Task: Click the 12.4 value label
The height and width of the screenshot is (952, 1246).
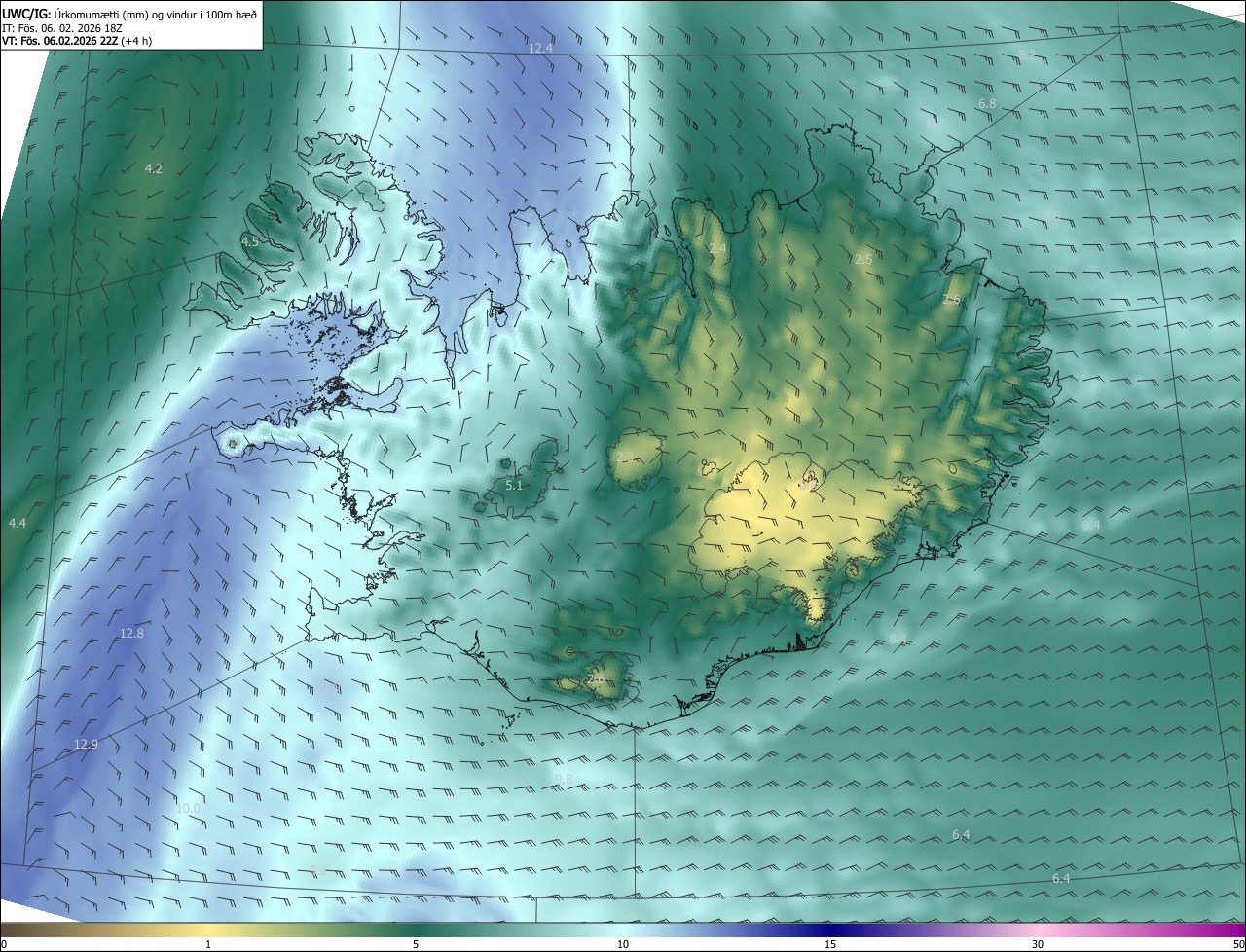Action: pyautogui.click(x=540, y=48)
